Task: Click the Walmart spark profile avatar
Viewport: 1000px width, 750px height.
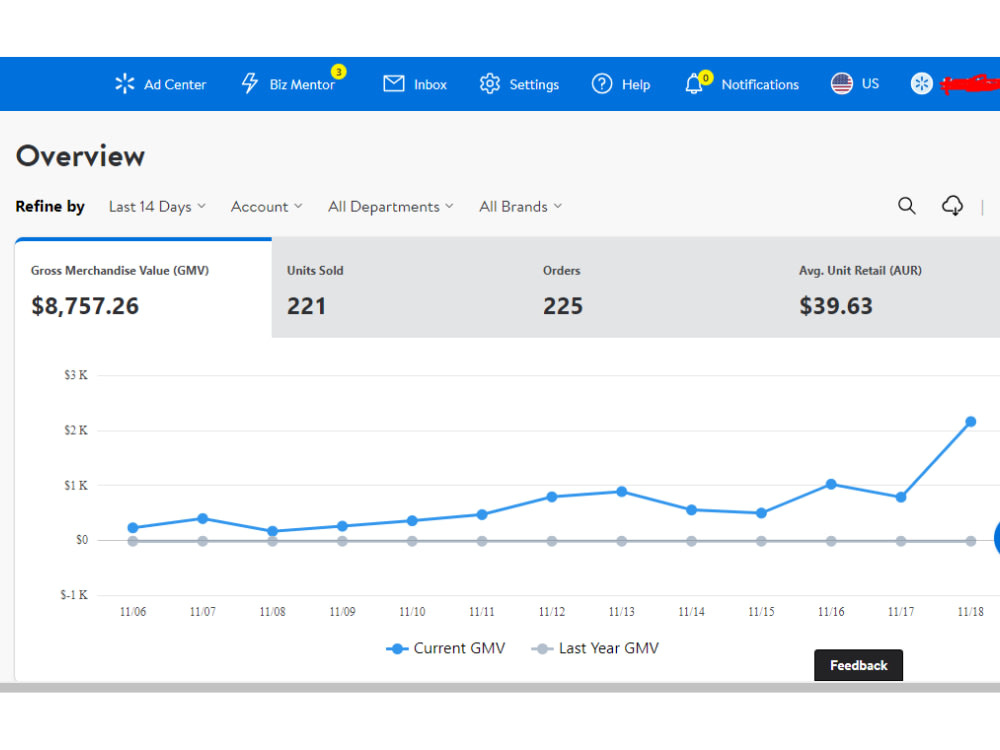Action: click(921, 84)
